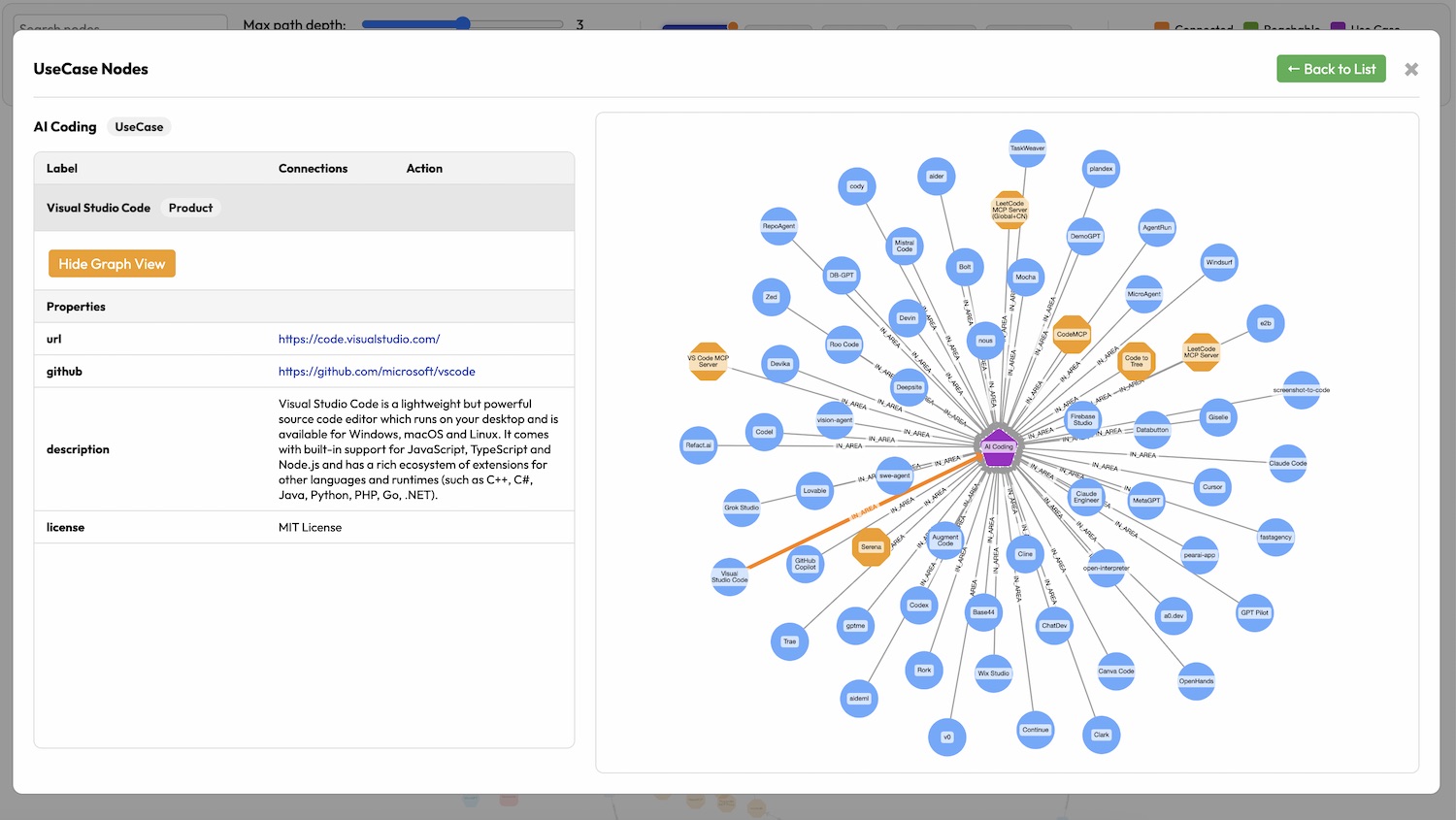Click the Hide Graph View button
Screen dimensions: 1456x820
click(x=112, y=264)
